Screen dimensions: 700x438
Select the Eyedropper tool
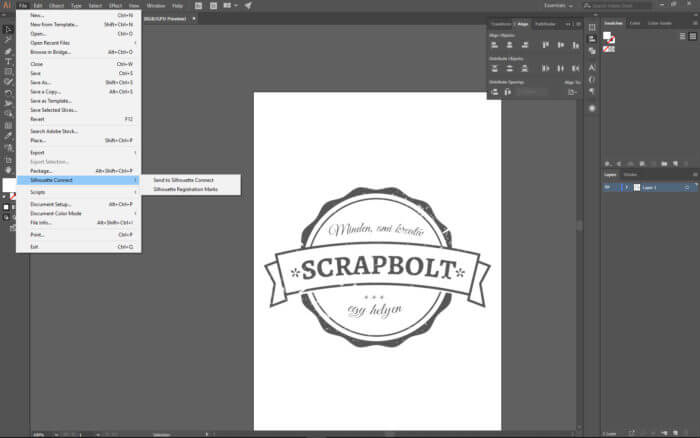8,136
